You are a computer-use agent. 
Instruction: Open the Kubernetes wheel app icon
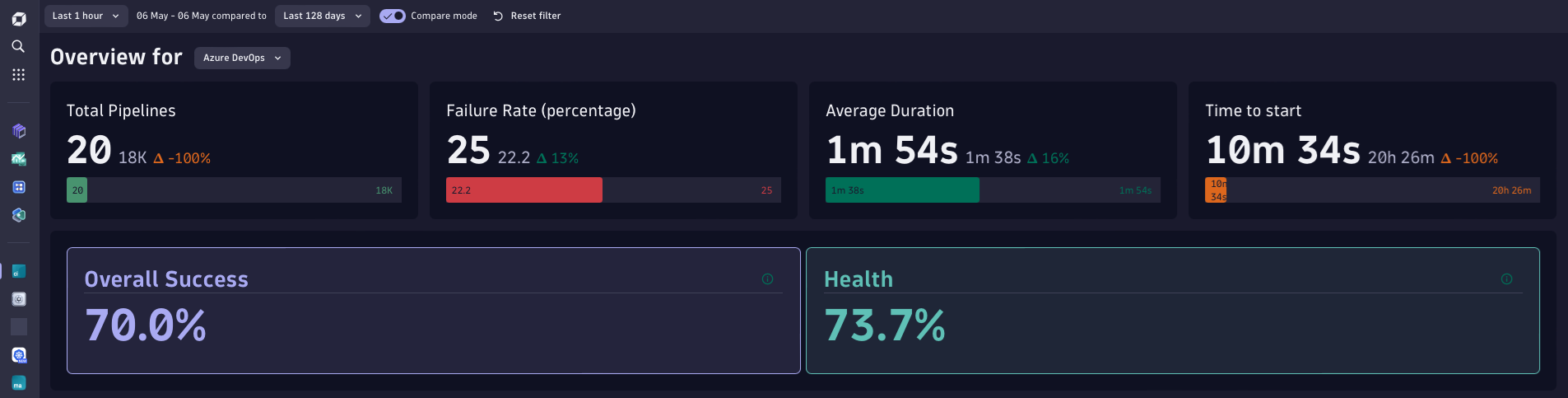(19, 355)
